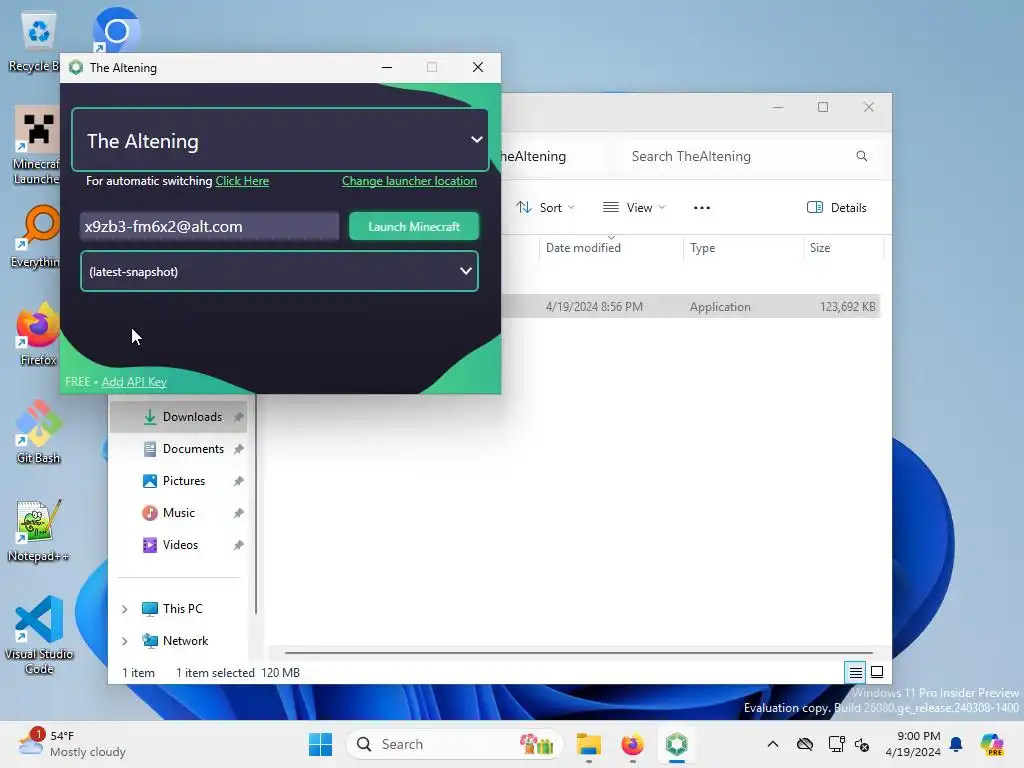Image resolution: width=1024 pixels, height=768 pixels.
Task: Sort by Type column header
Action: [743, 248]
